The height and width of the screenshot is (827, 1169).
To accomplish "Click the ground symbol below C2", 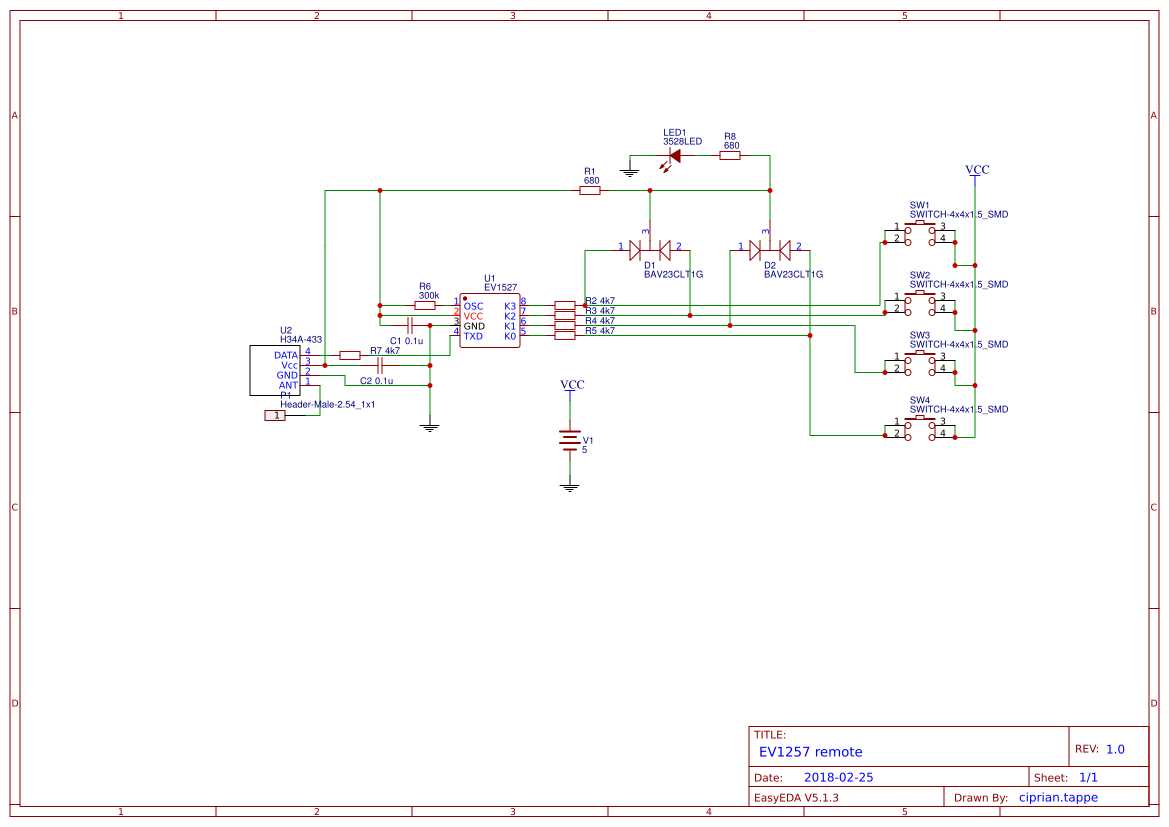I will tap(429, 427).
